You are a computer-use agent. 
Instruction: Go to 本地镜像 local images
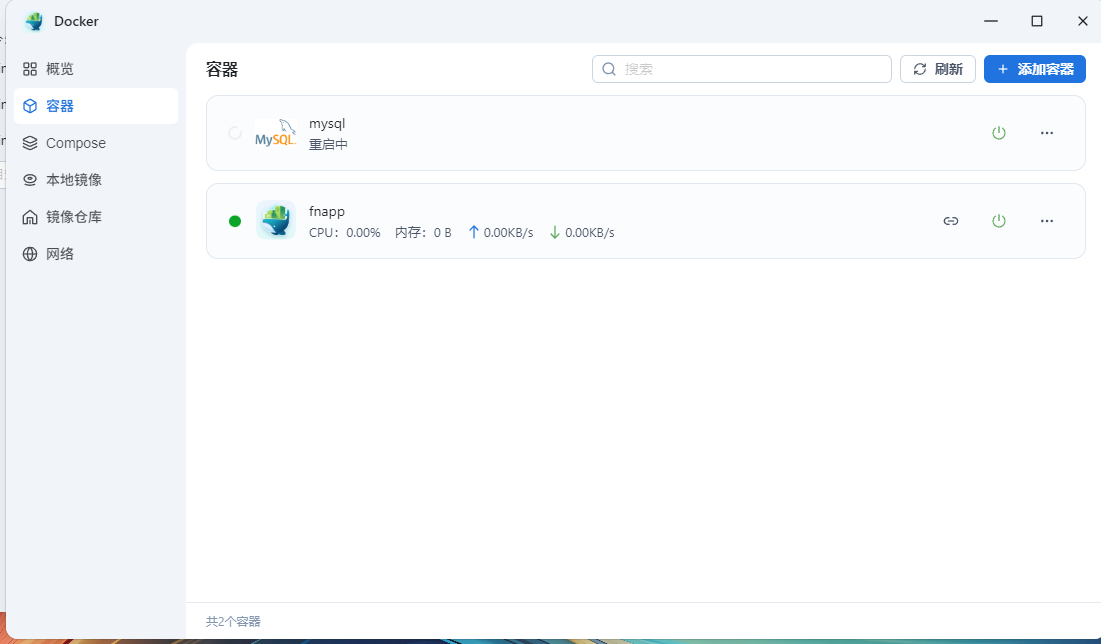click(95, 180)
